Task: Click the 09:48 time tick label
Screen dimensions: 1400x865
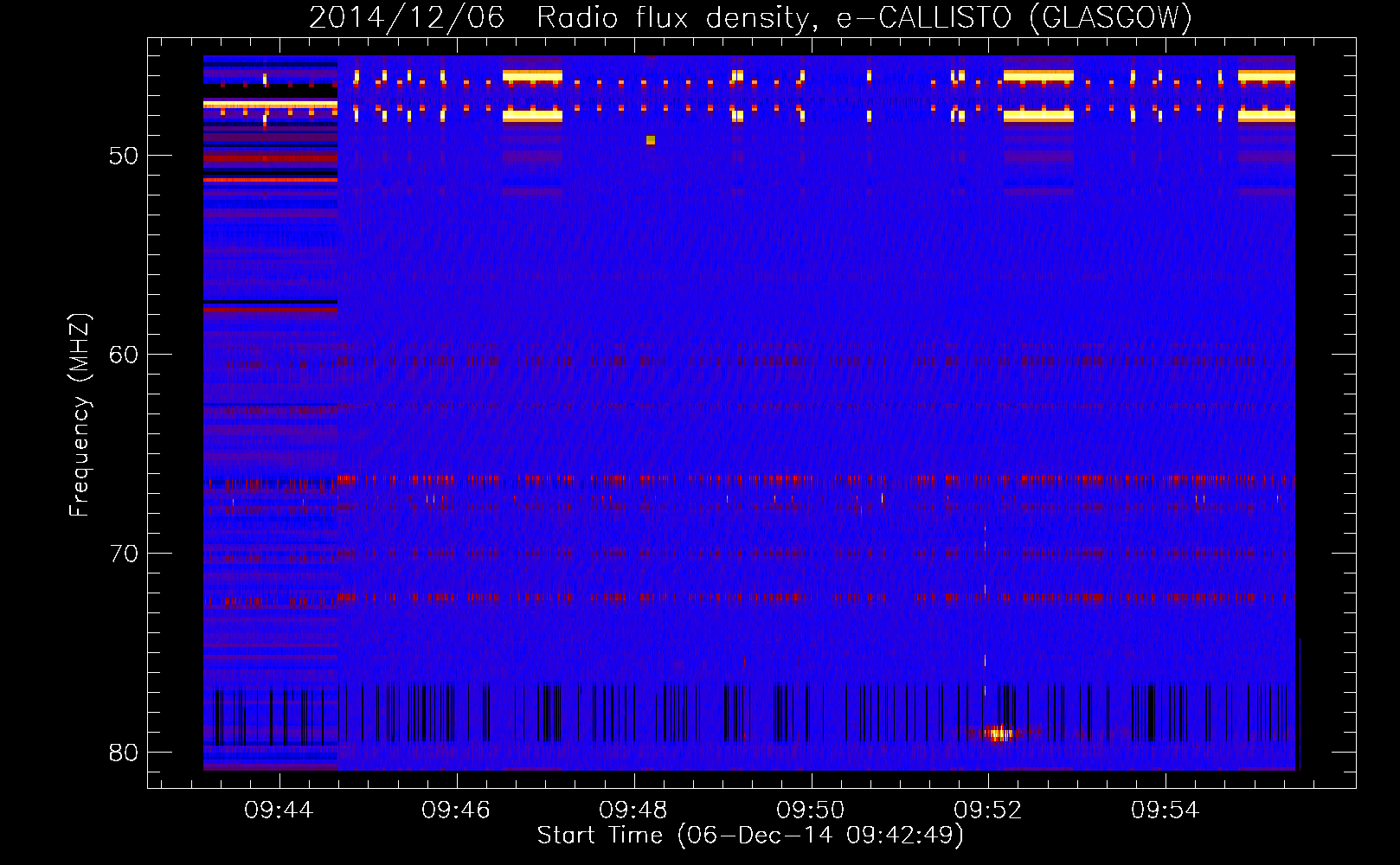Action: pyautogui.click(x=633, y=811)
